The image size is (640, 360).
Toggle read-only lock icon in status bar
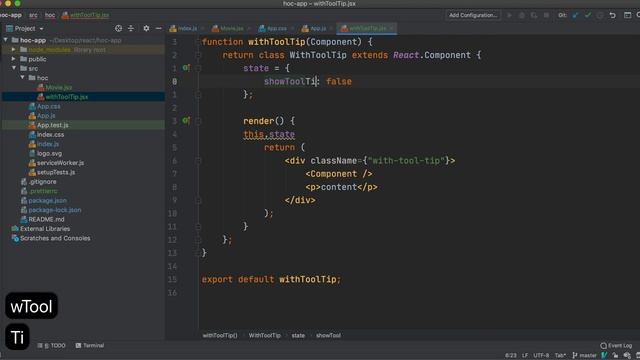tap(615, 355)
